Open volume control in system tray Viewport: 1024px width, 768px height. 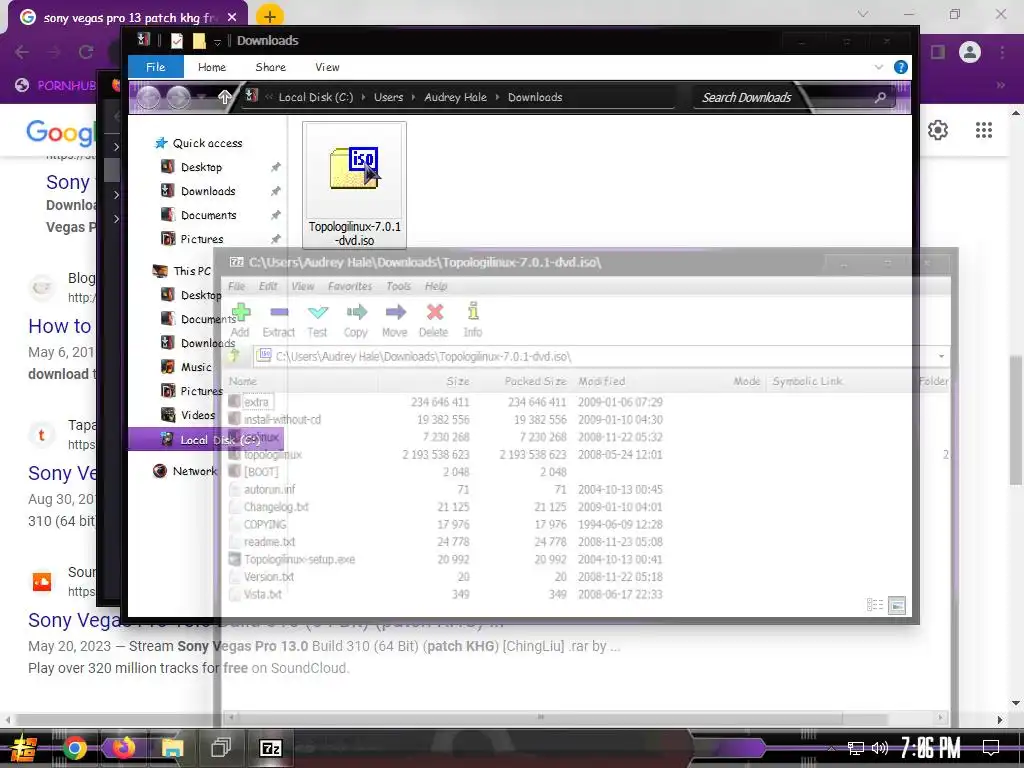[880, 748]
